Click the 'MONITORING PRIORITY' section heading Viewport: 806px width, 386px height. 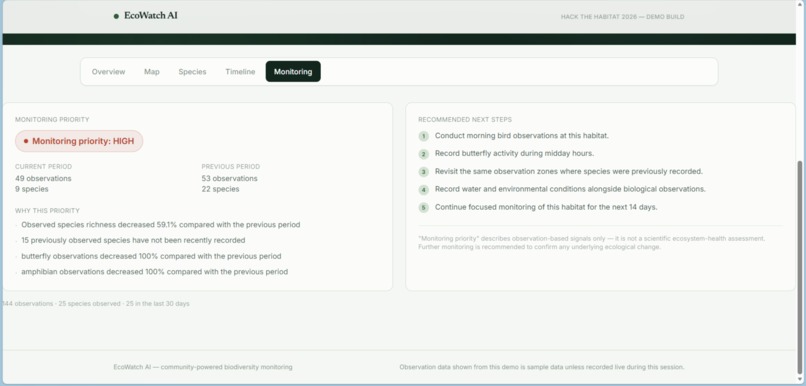(52, 120)
